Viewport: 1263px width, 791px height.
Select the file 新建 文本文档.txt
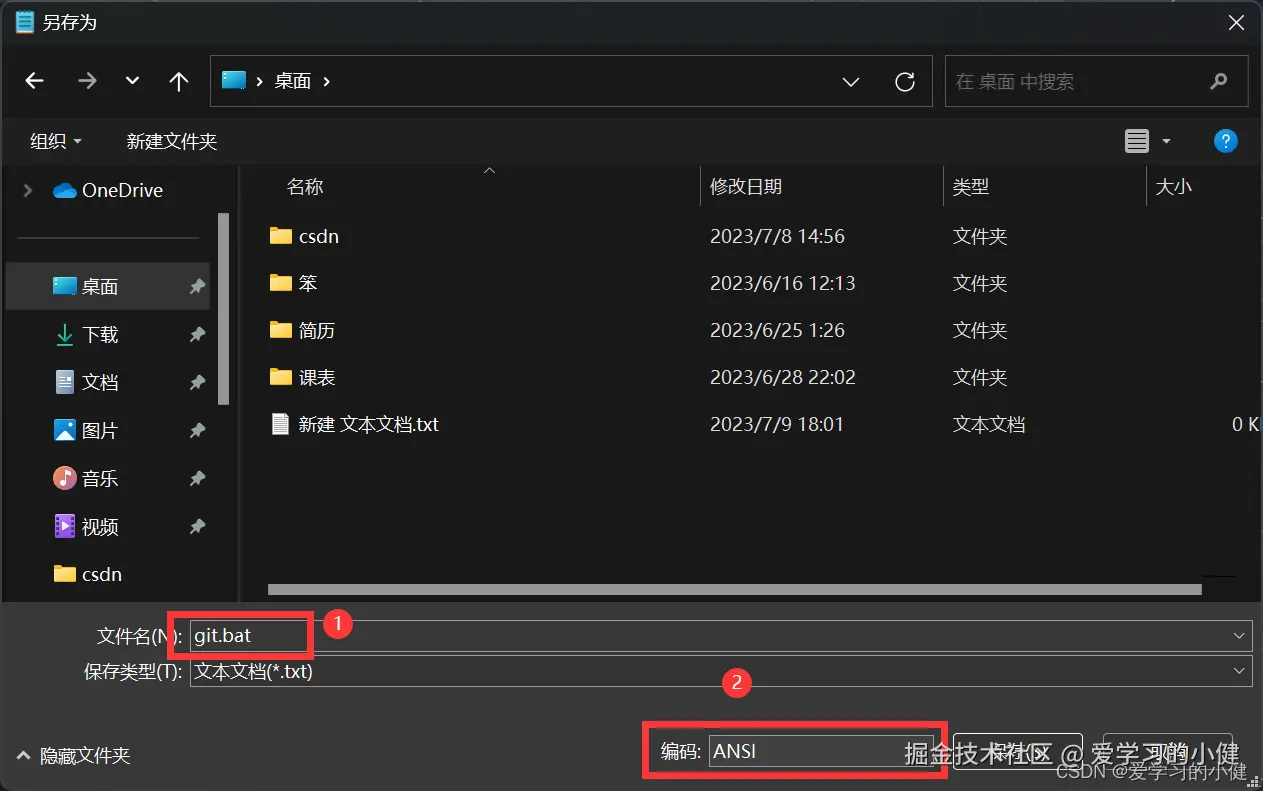[x=355, y=424]
